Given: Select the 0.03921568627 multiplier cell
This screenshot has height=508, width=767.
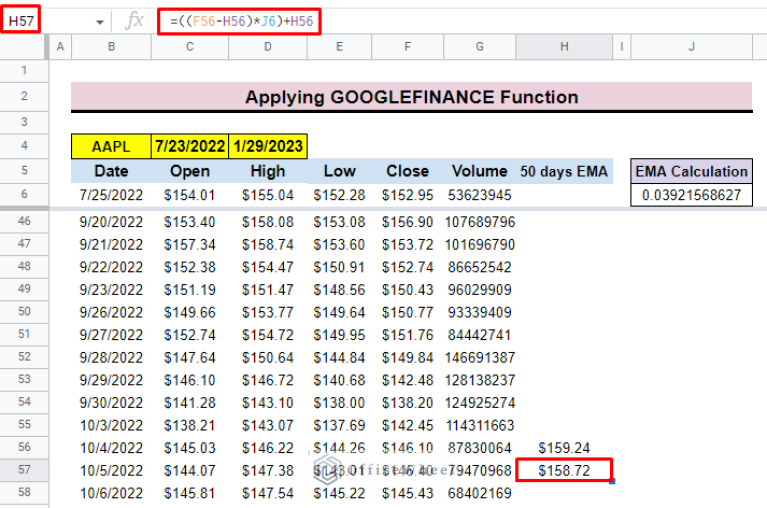Looking at the screenshot, I should 692,195.
